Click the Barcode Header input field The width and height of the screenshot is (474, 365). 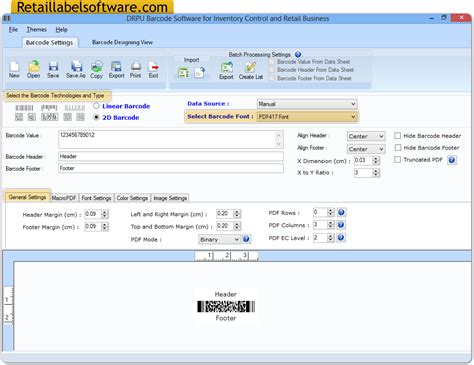click(171, 156)
